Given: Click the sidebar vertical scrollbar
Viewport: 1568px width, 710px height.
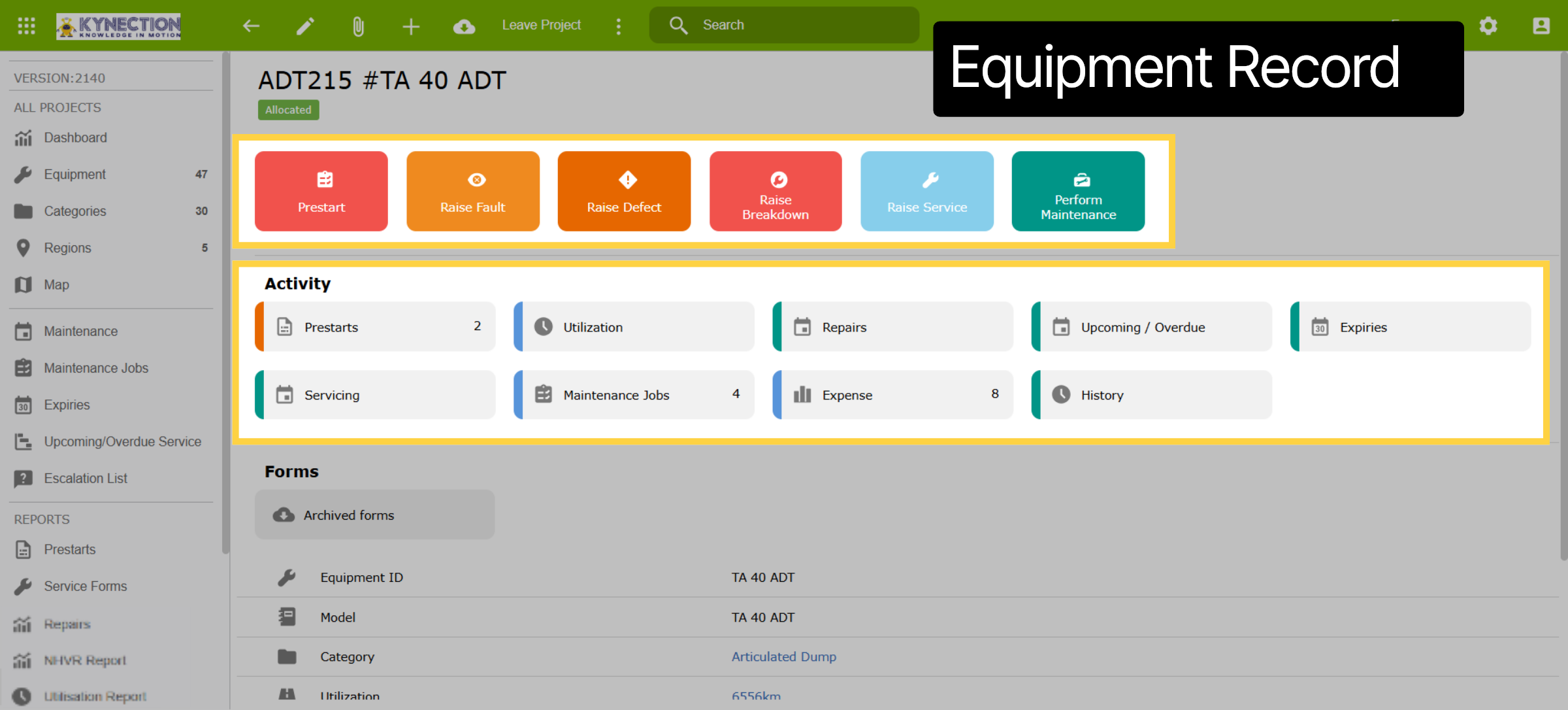Looking at the screenshot, I should (x=225, y=304).
